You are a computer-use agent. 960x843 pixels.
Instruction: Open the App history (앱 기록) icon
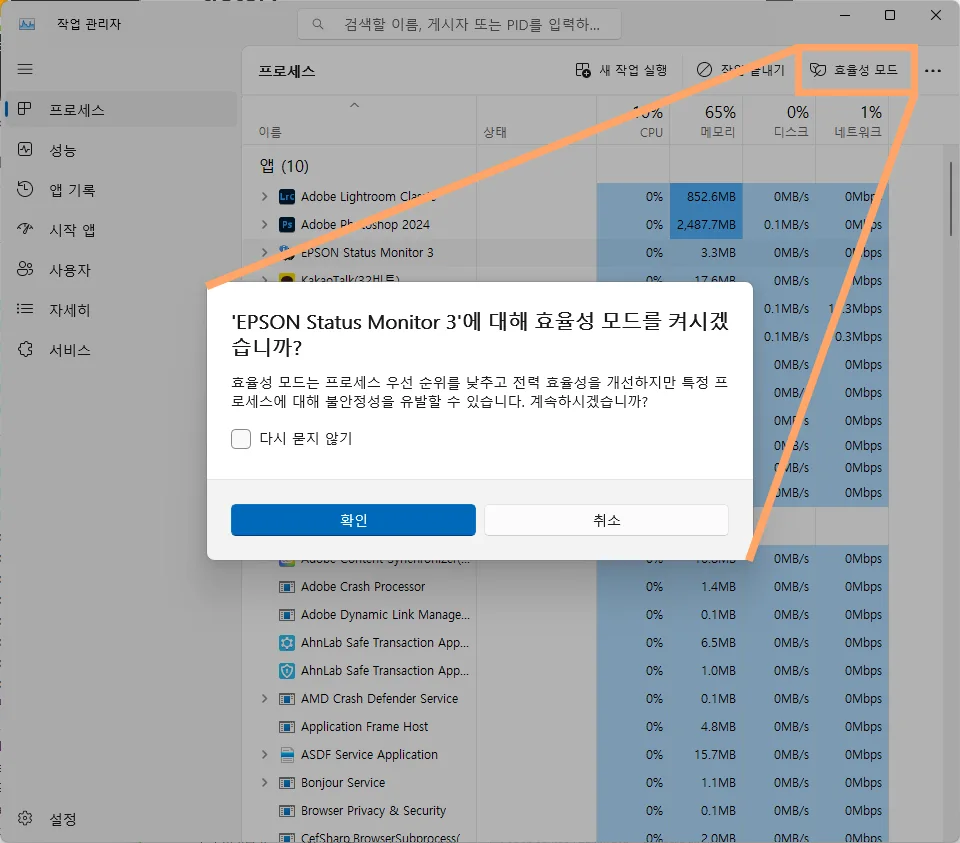tap(24, 189)
